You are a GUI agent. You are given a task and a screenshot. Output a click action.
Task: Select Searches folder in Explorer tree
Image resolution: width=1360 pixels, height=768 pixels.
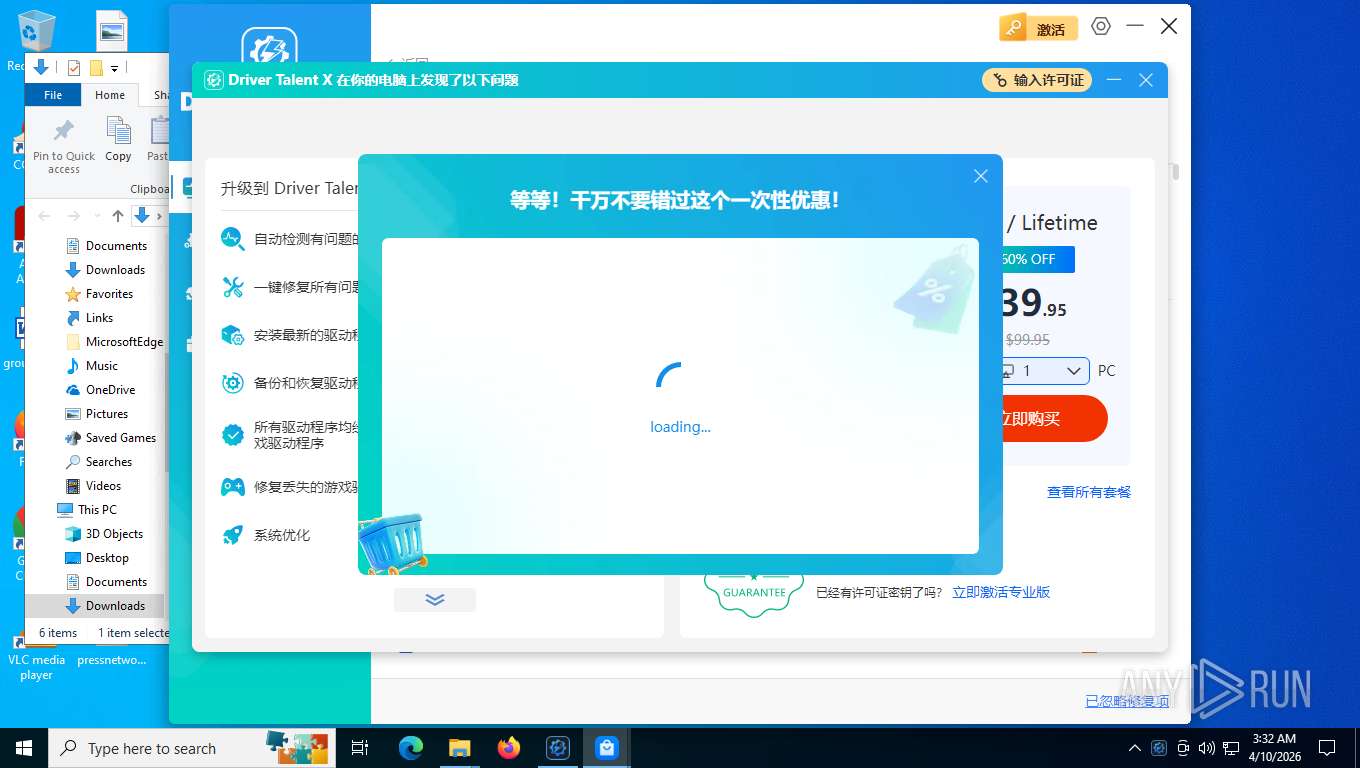tap(108, 462)
